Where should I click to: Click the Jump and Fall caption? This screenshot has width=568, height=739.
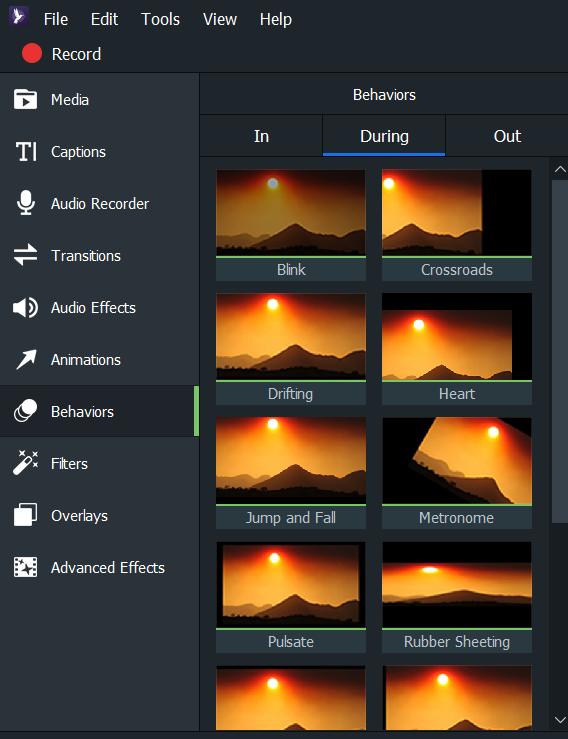291,517
